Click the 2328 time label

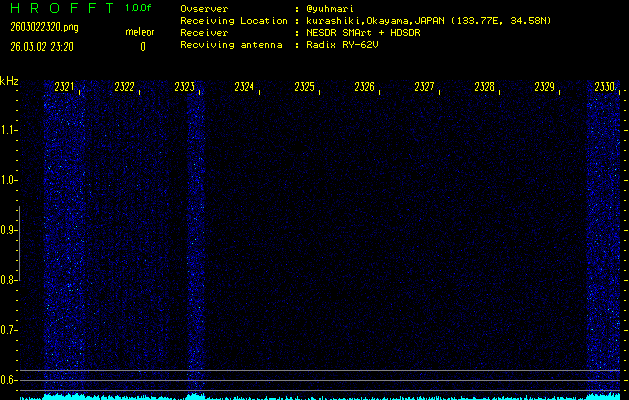click(484, 88)
